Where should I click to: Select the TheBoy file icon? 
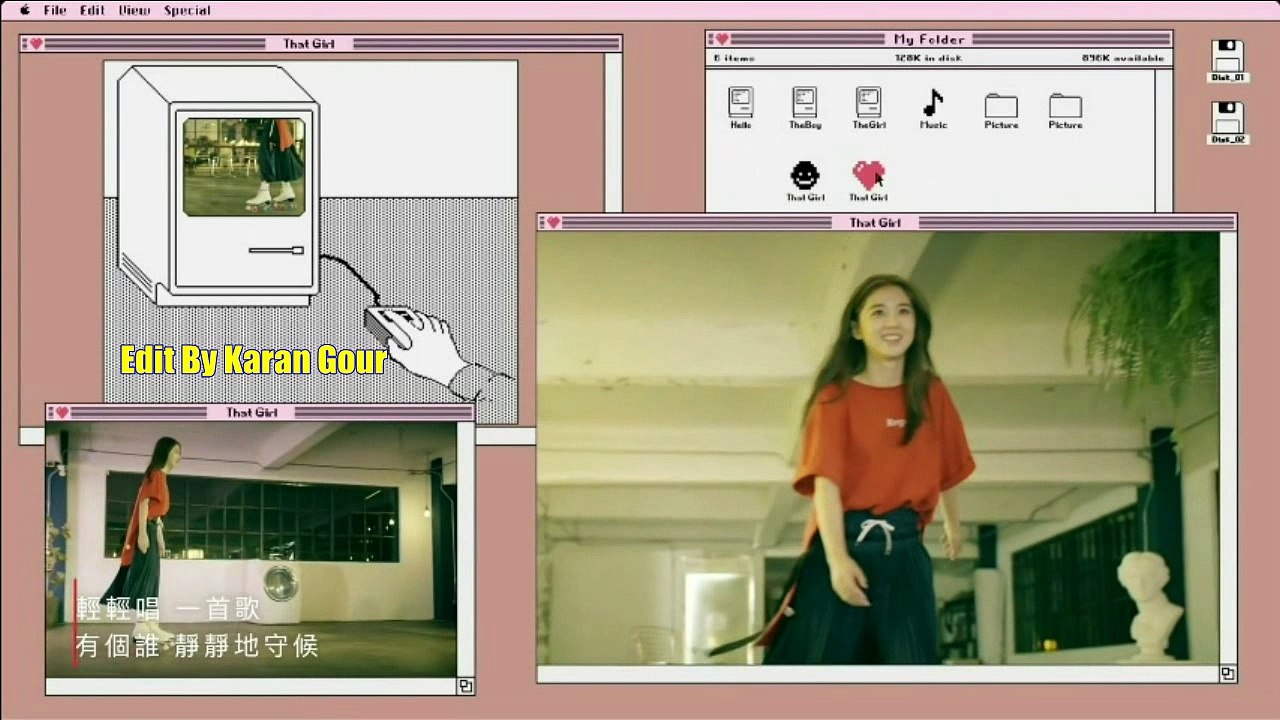tap(805, 108)
